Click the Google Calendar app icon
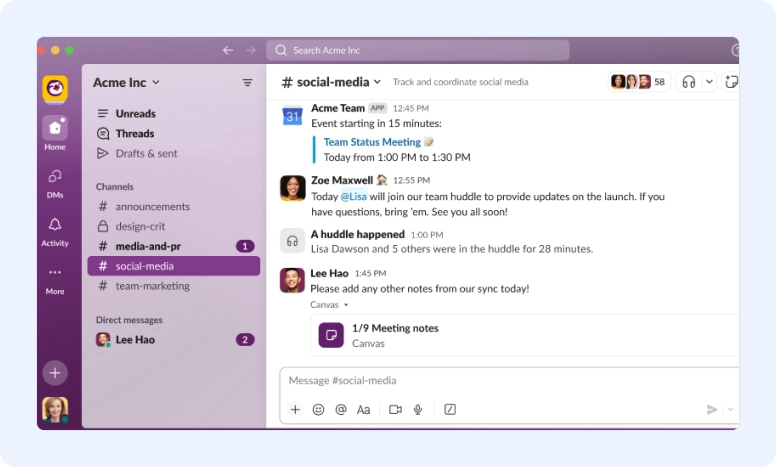The height and width of the screenshot is (467, 776). [292, 116]
